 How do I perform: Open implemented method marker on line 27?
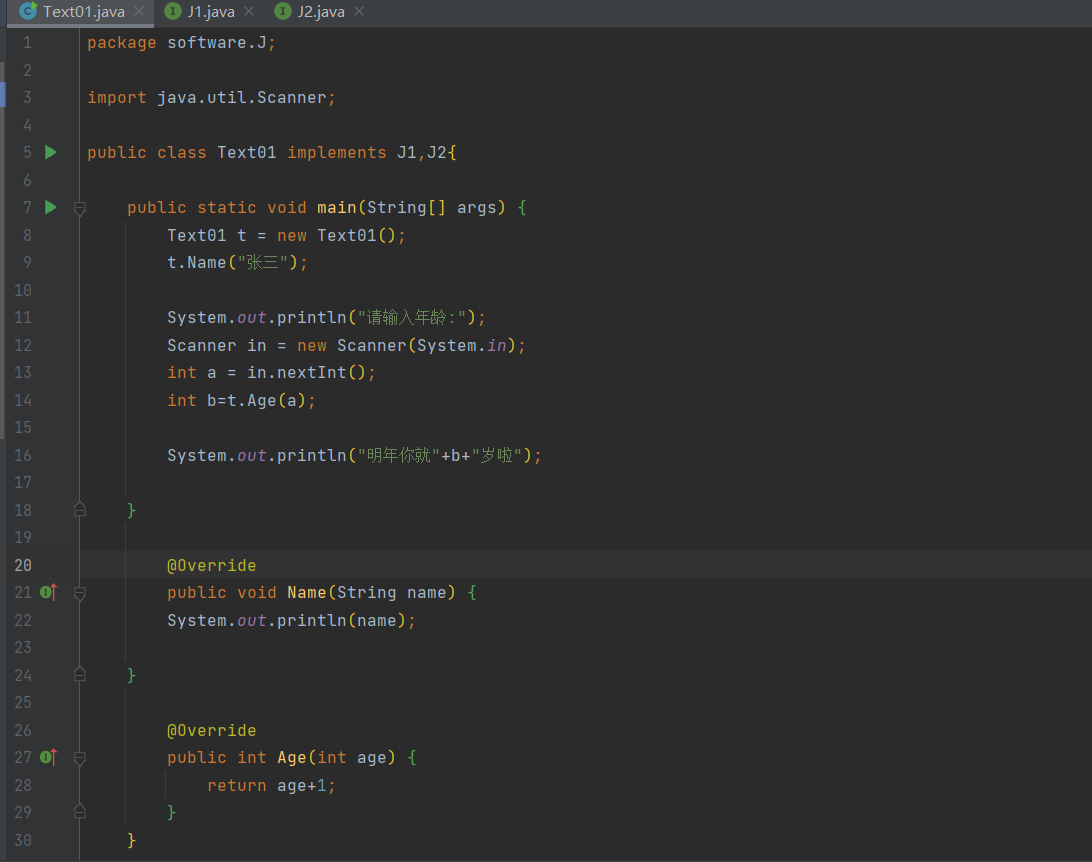coord(48,757)
